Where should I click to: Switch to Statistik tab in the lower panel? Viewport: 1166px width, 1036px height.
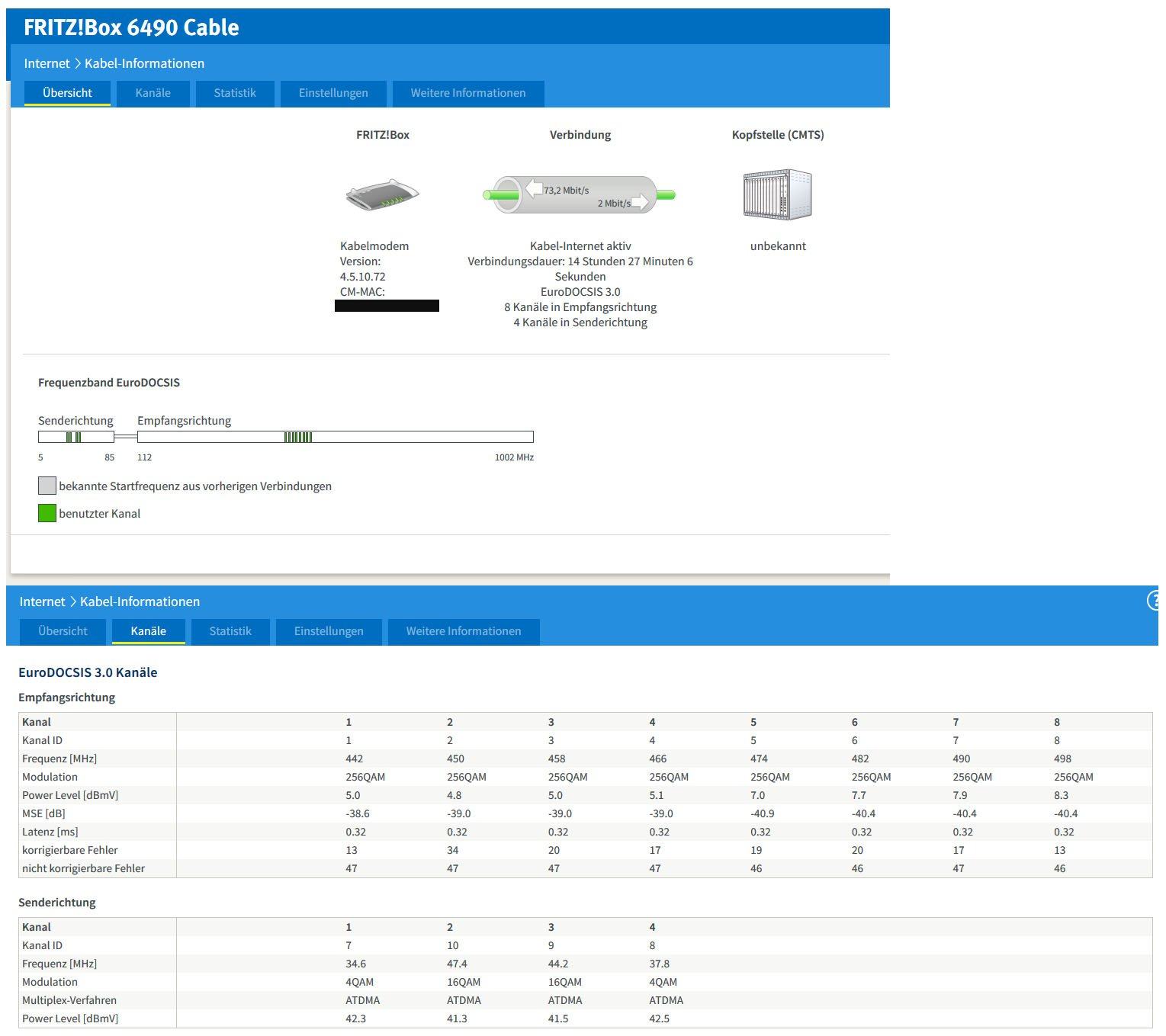coord(230,631)
